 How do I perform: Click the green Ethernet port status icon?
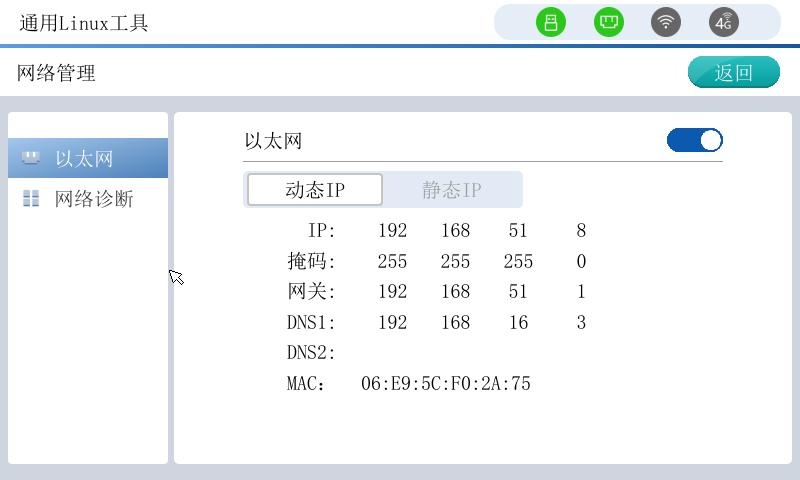point(608,22)
